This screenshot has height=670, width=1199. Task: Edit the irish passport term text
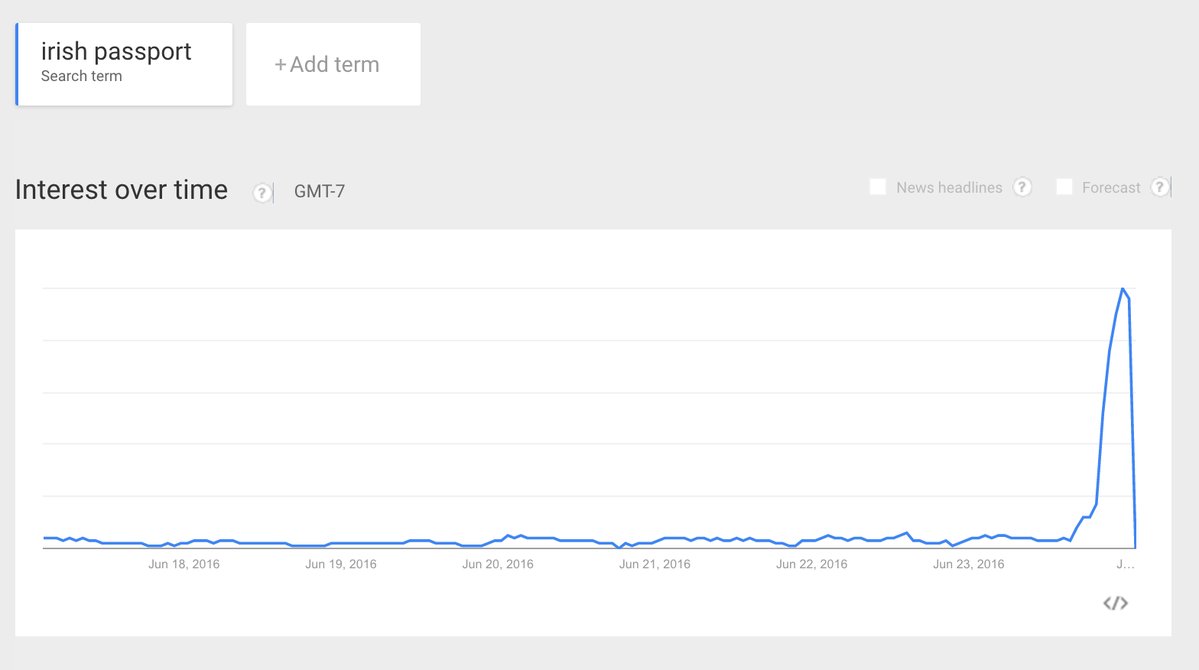click(116, 52)
